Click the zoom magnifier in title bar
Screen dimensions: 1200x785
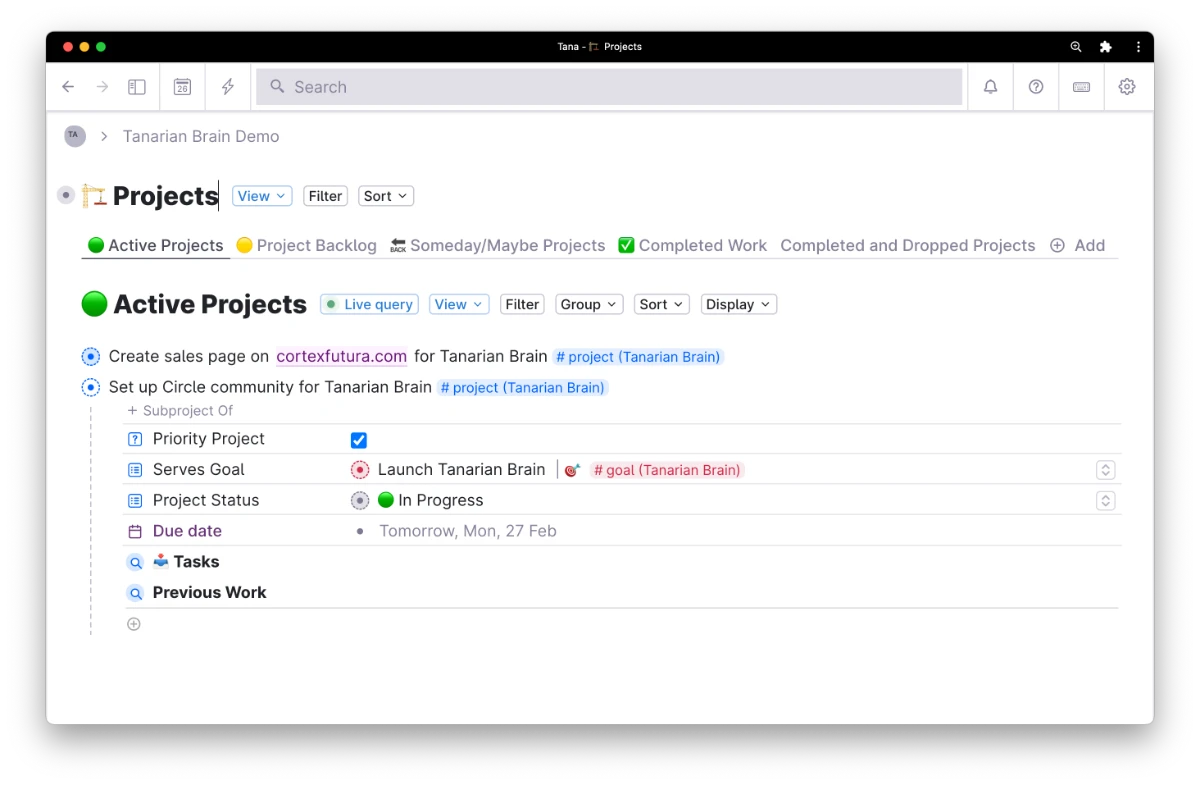click(1076, 47)
